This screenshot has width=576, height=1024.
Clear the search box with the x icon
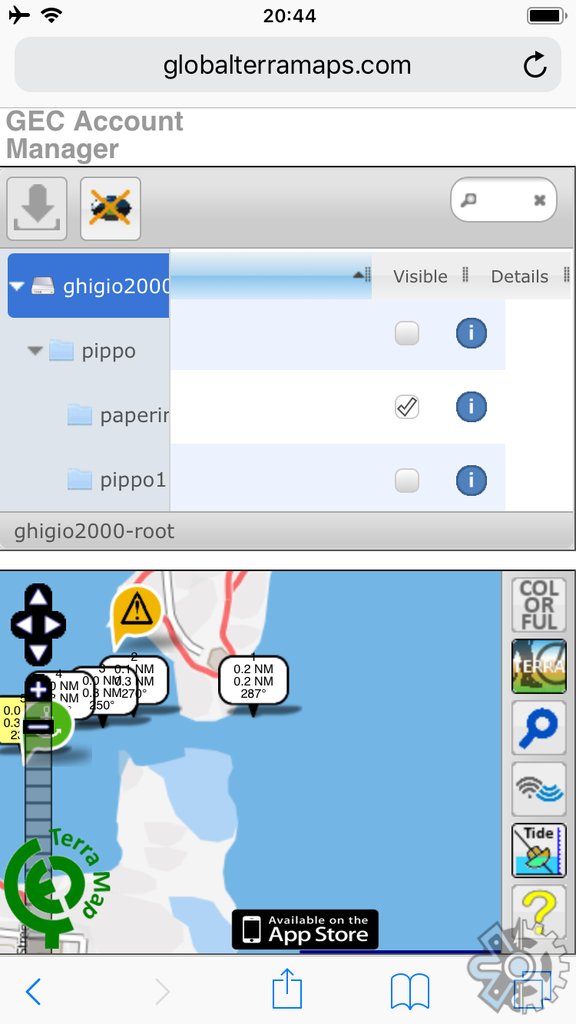[539, 200]
